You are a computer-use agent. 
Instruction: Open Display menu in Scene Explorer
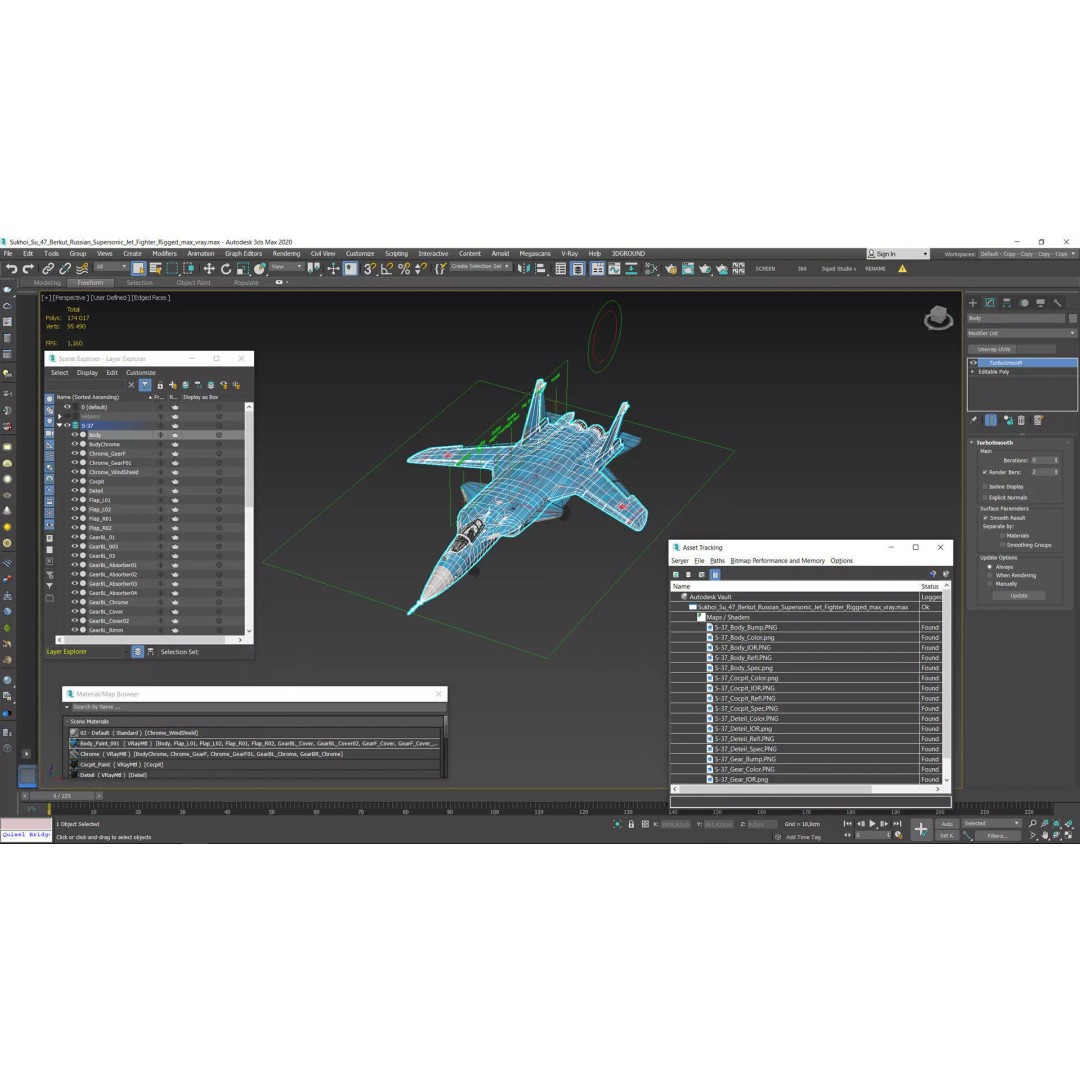click(87, 373)
